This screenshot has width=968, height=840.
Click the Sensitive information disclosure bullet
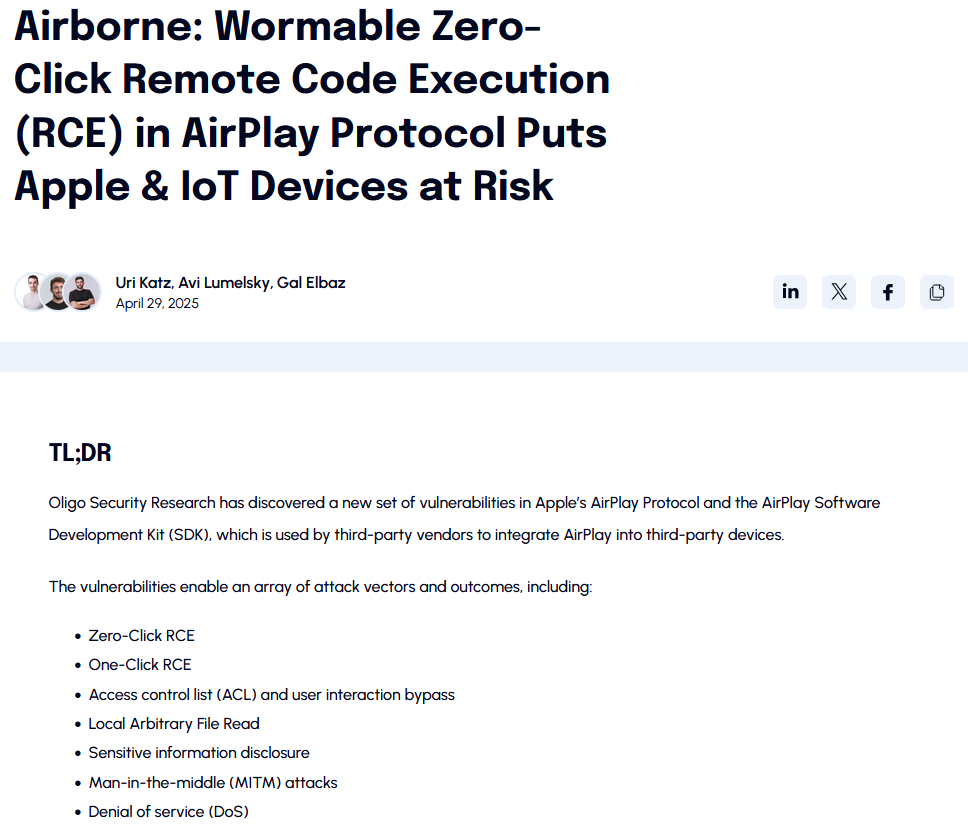[199, 752]
